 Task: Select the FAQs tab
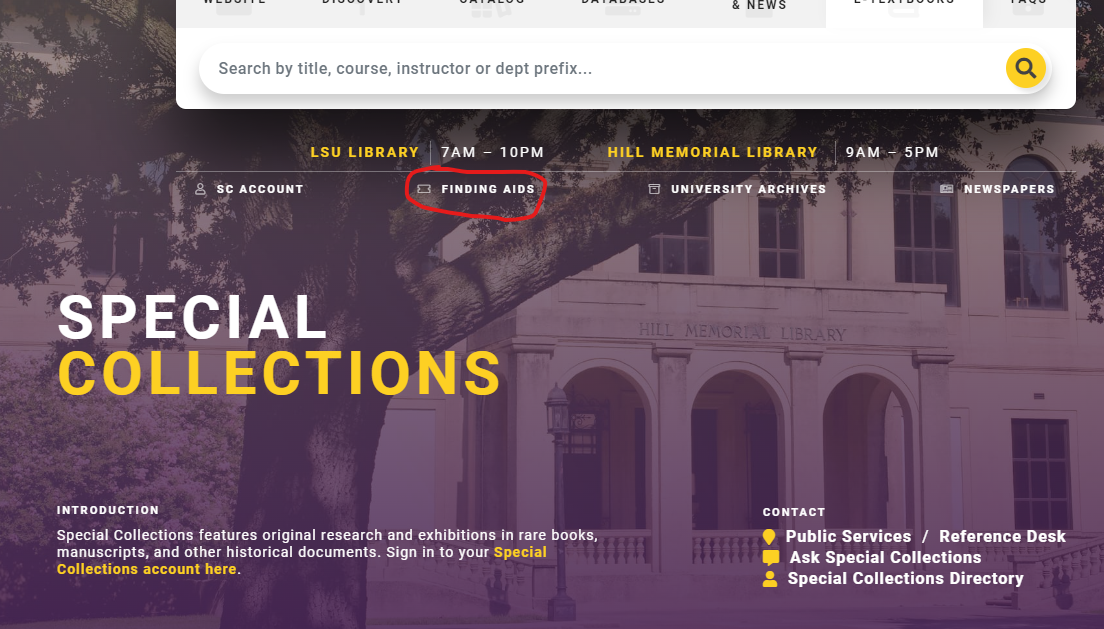click(1028, 6)
